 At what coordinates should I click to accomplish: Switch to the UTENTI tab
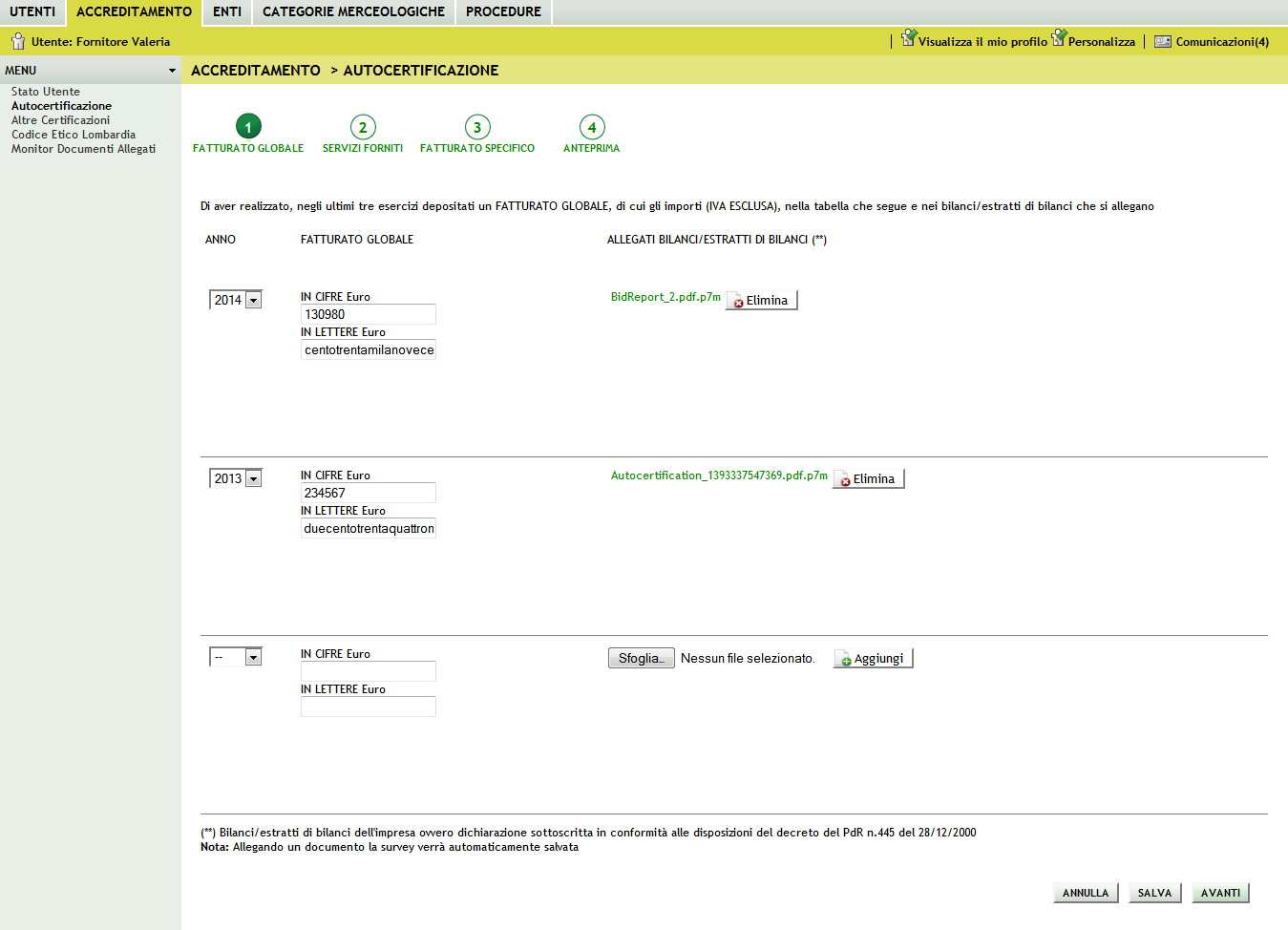pyautogui.click(x=32, y=11)
